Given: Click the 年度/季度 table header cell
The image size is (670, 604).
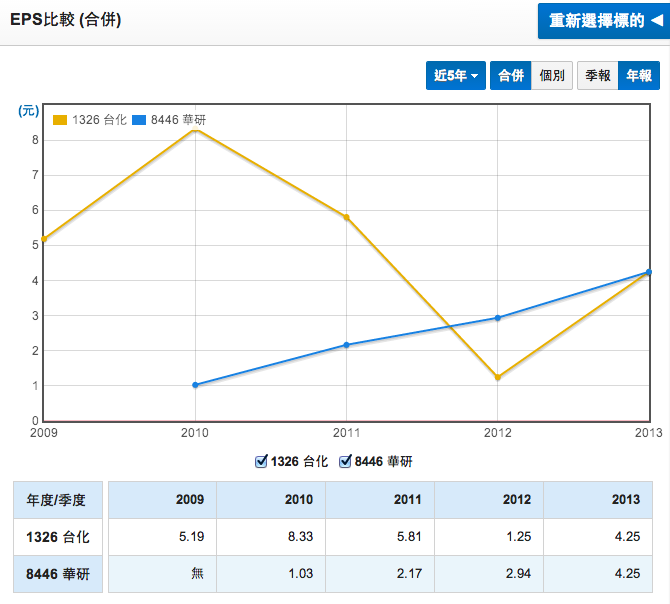Looking at the screenshot, I should pyautogui.click(x=57, y=499).
